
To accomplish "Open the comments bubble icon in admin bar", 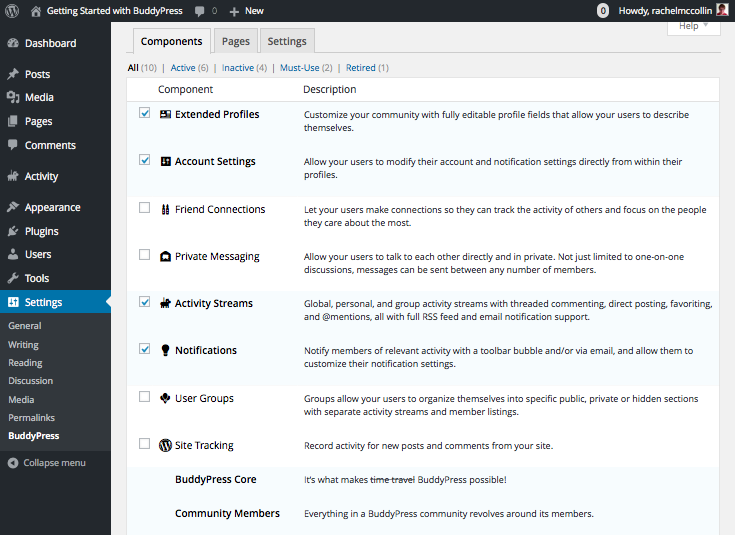I will click(200, 11).
